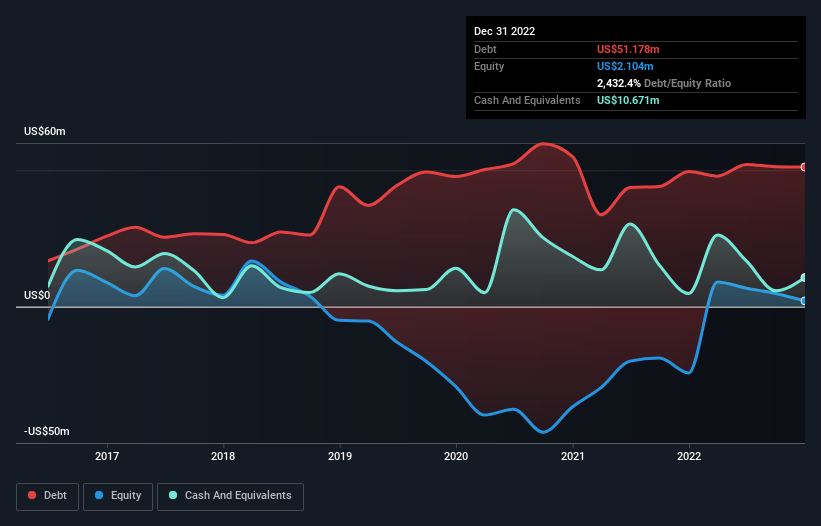Click the US$60m axis label
The width and height of the screenshot is (821, 526).
[x=45, y=131]
